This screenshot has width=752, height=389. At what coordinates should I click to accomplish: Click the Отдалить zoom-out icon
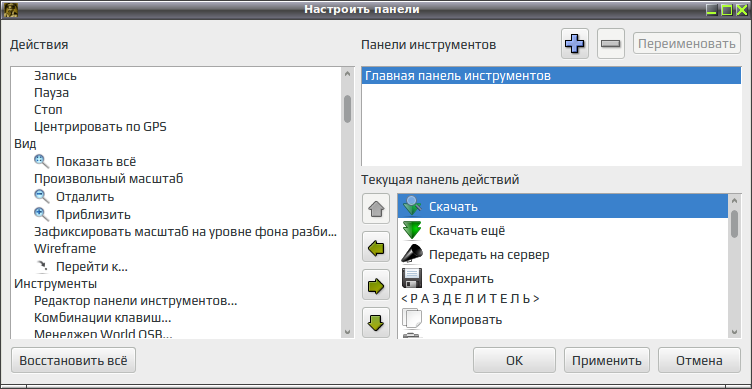coord(42,196)
